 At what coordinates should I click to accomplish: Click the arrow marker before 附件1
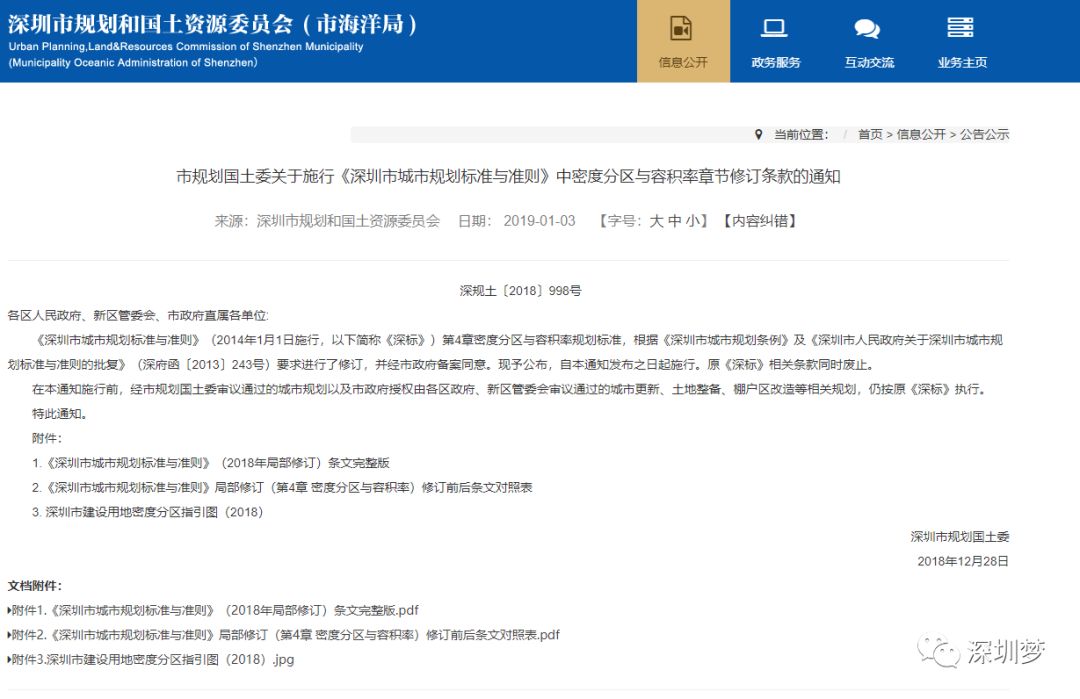pos(10,610)
